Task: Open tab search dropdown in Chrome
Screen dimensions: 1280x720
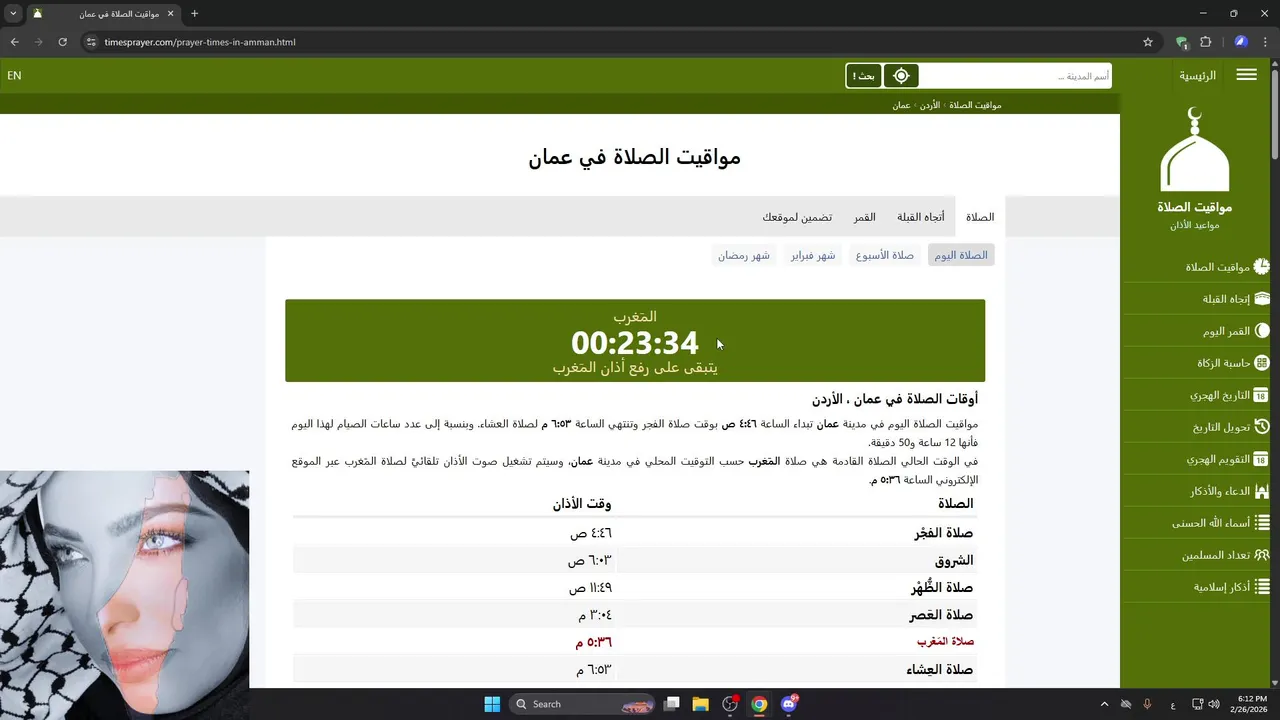Action: tap(13, 14)
